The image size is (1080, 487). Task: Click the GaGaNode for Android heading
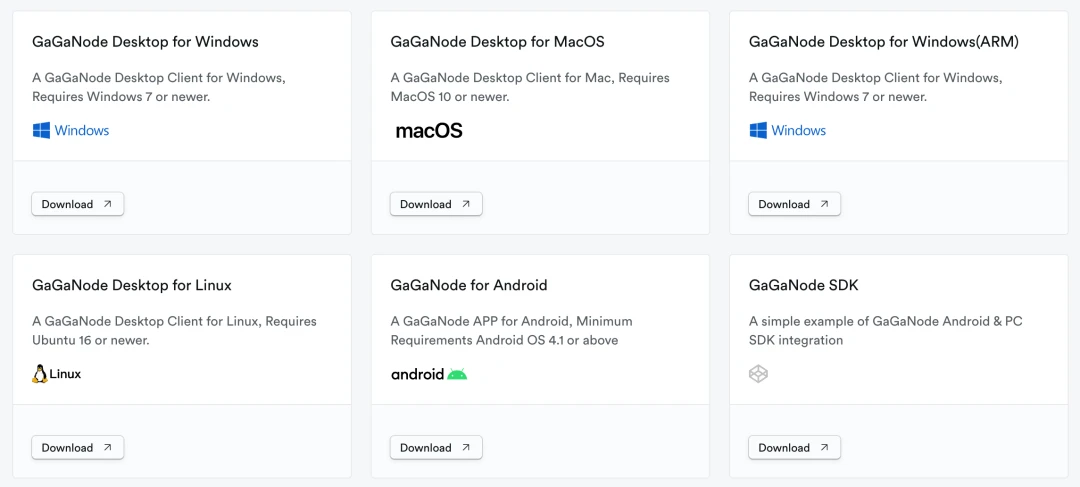pos(469,285)
